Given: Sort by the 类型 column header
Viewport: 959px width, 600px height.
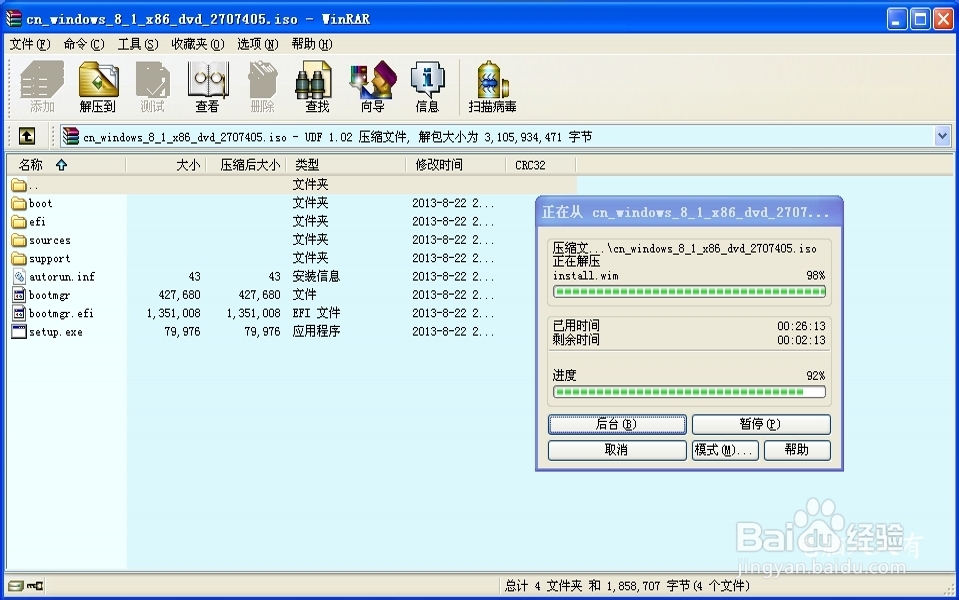Looking at the screenshot, I should (346, 165).
